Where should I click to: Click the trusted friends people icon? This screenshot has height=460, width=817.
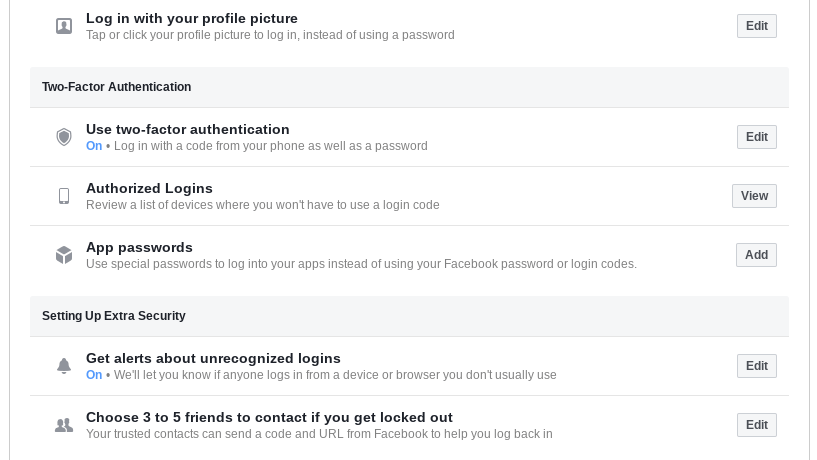coord(64,425)
